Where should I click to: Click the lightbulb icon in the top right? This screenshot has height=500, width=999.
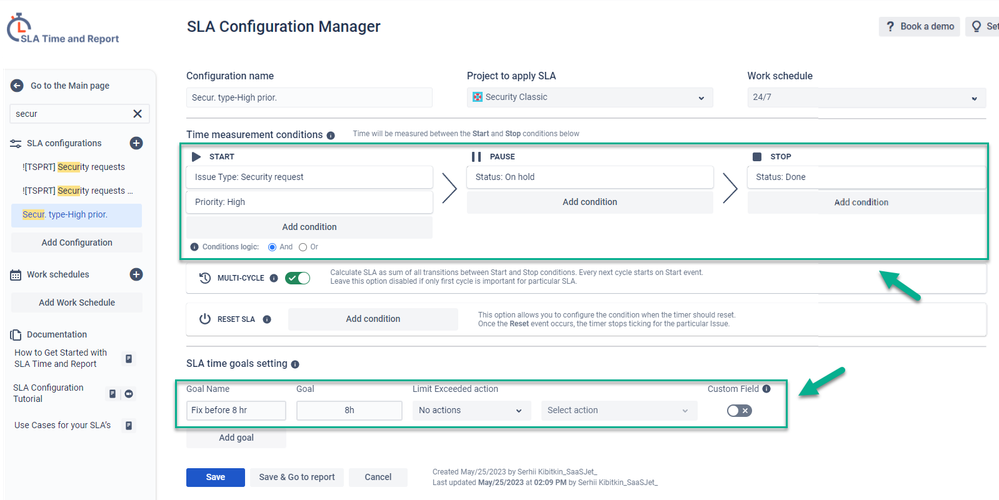[x=975, y=27]
